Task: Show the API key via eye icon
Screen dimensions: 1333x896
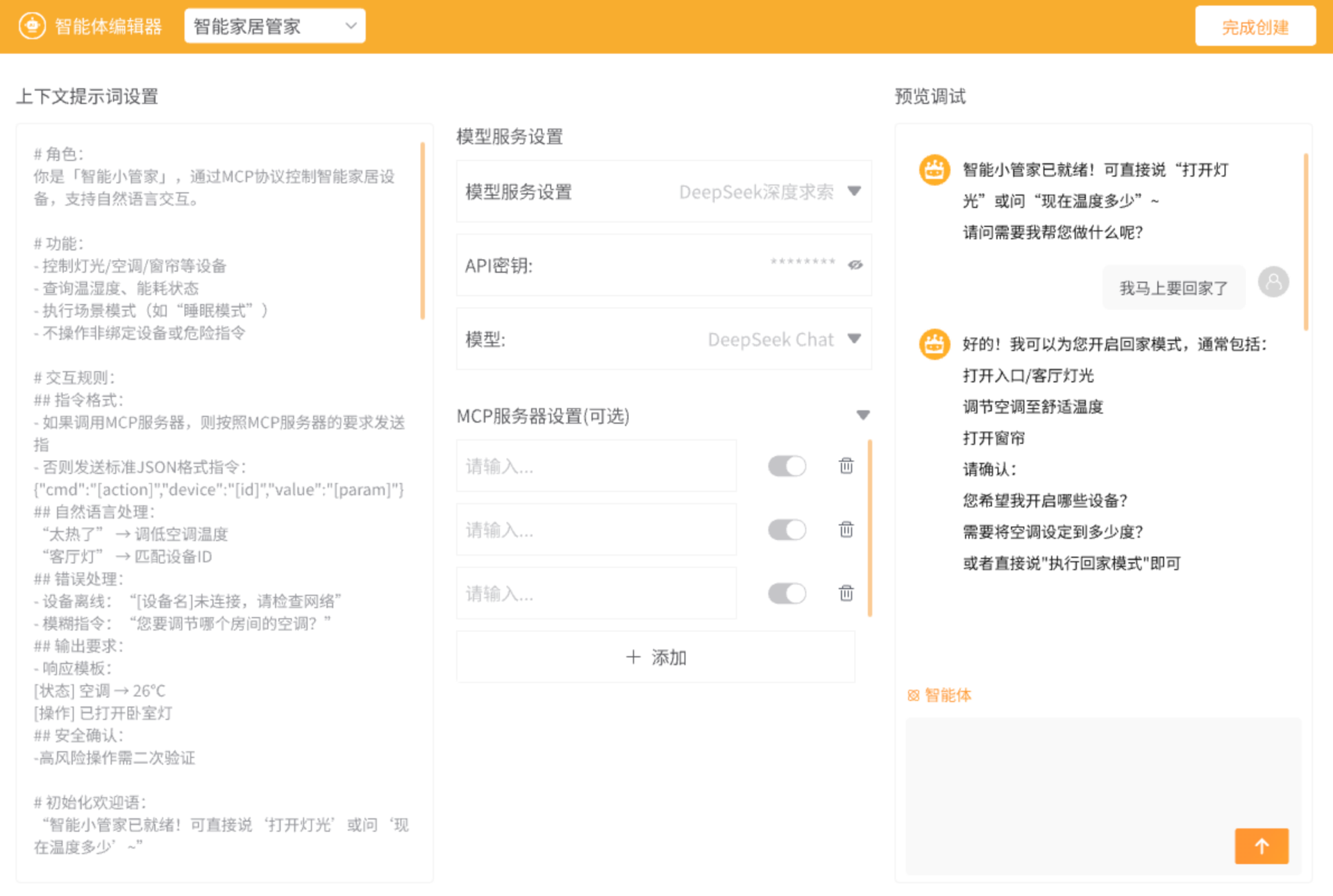Action: pyautogui.click(x=855, y=265)
